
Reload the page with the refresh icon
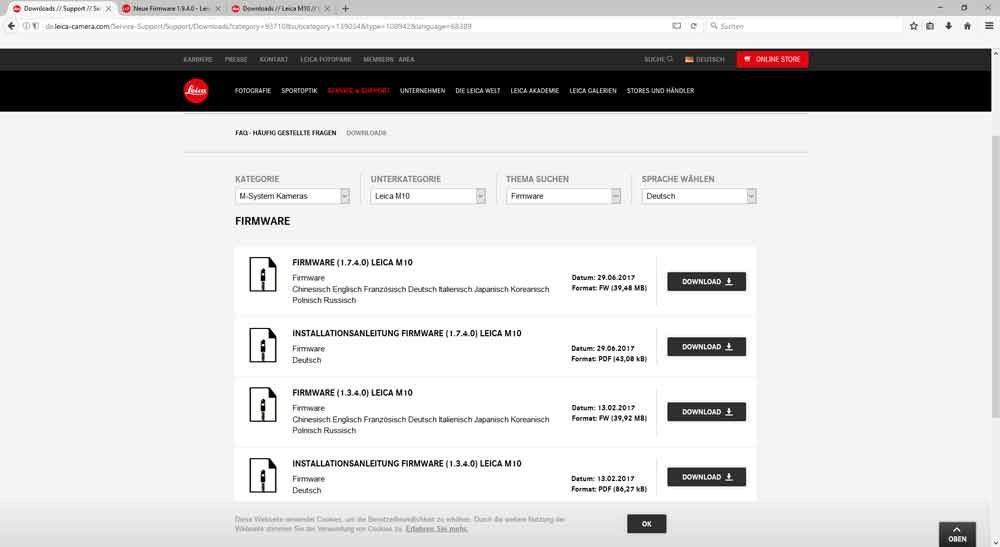(x=694, y=26)
